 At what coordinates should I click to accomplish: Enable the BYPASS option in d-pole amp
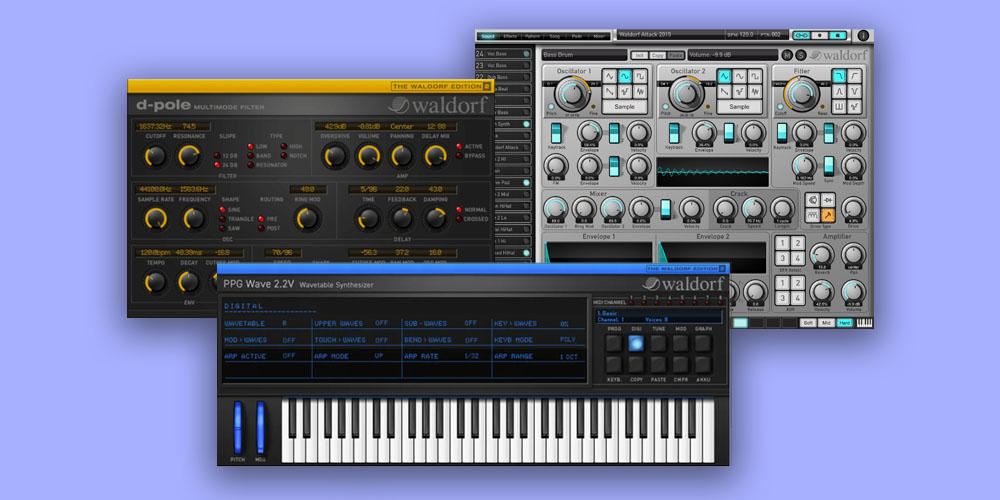(x=458, y=156)
